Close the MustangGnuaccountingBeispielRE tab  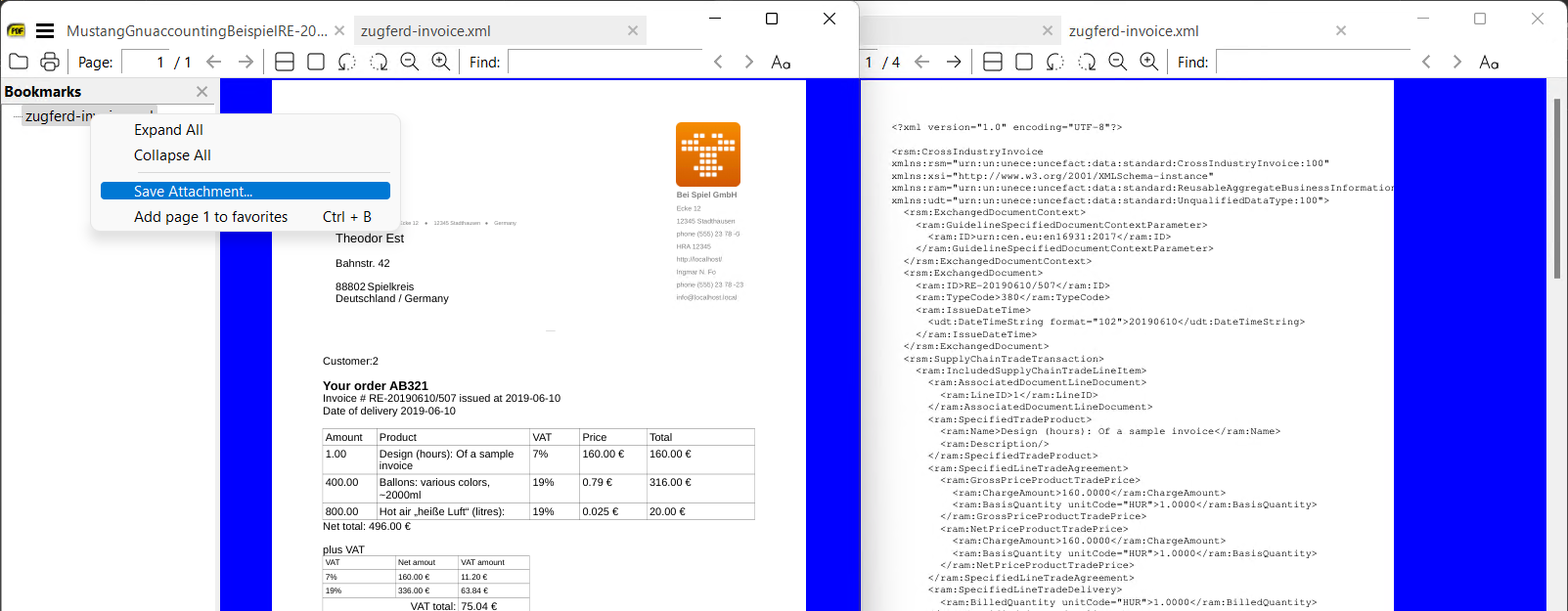coord(339,30)
